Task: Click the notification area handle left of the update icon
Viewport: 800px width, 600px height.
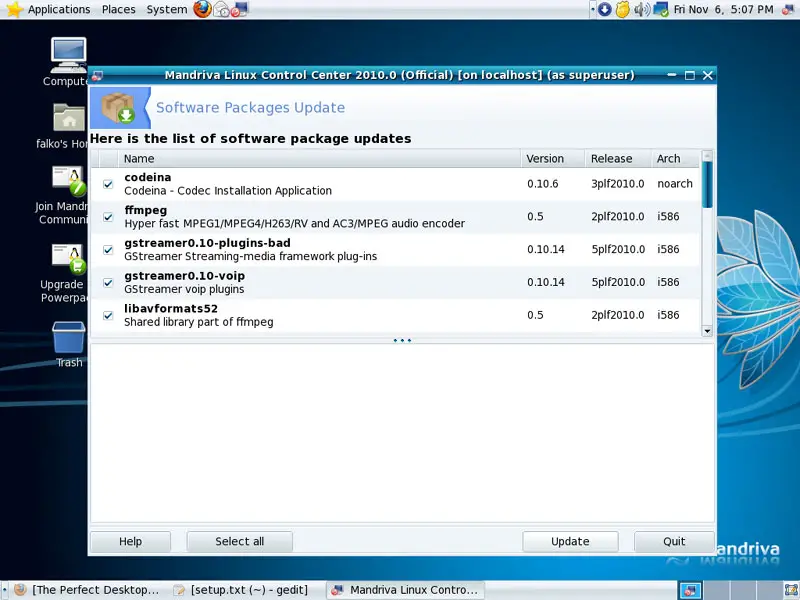Action: click(x=592, y=9)
